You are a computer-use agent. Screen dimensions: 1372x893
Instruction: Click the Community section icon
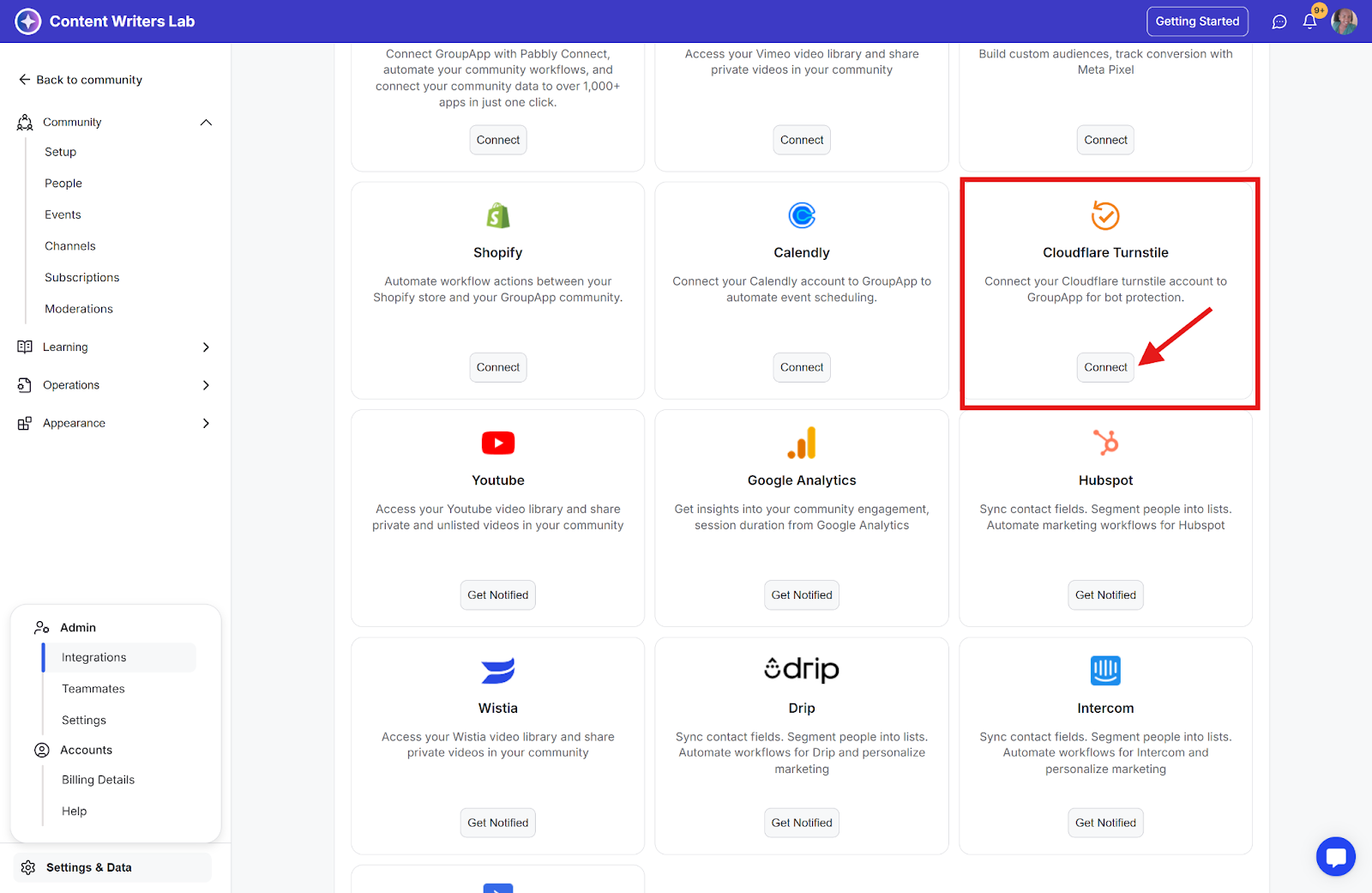[x=25, y=123]
